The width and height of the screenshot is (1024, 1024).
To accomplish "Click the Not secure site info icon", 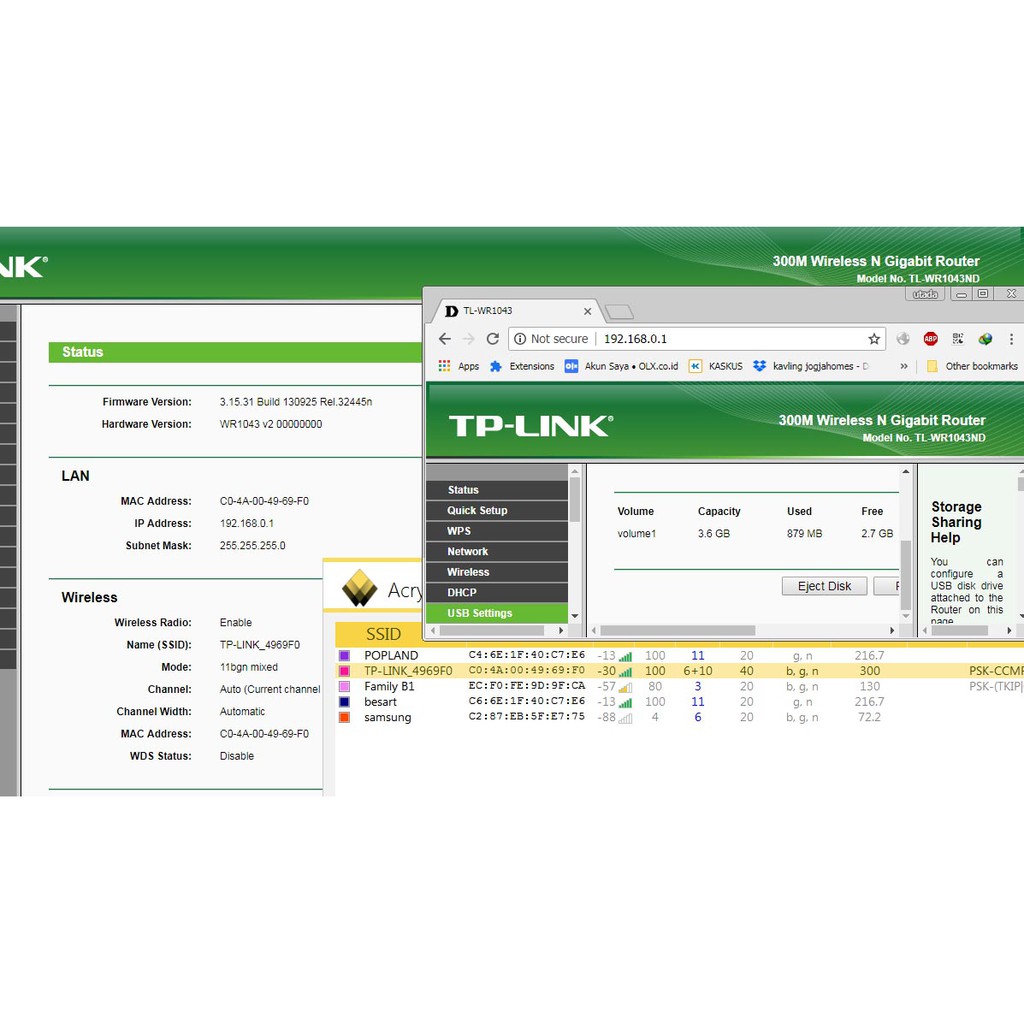I will 520,339.
